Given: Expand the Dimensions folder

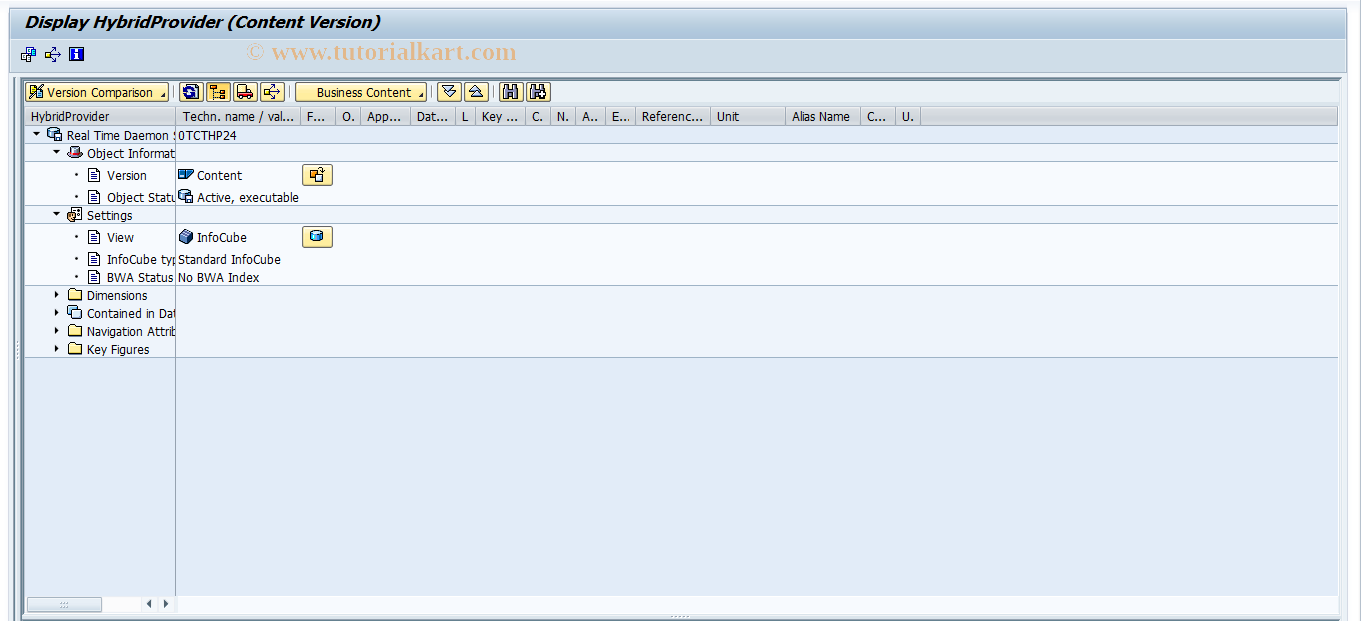Looking at the screenshot, I should coord(57,294).
